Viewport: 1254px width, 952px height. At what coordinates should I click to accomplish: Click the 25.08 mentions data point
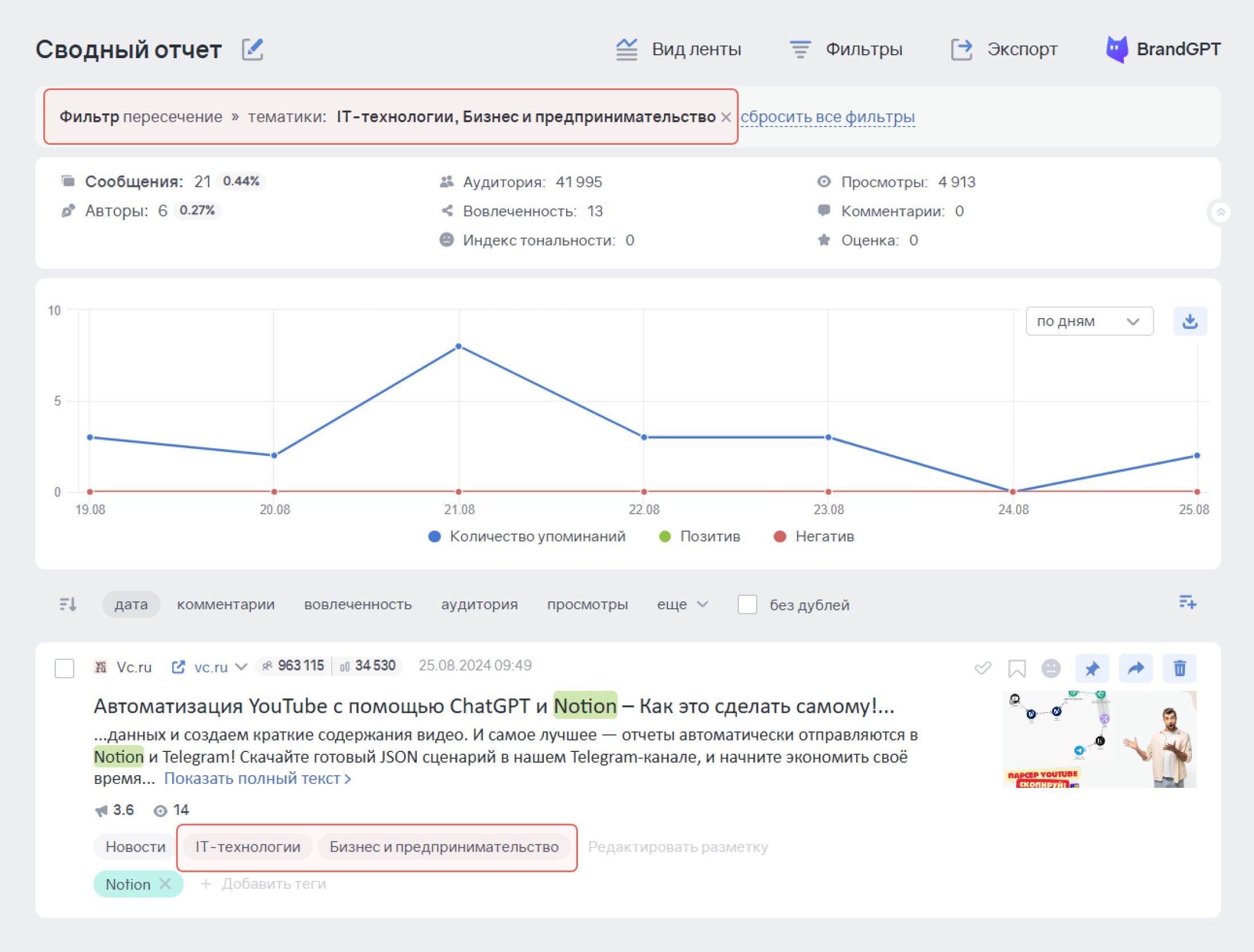(1197, 455)
